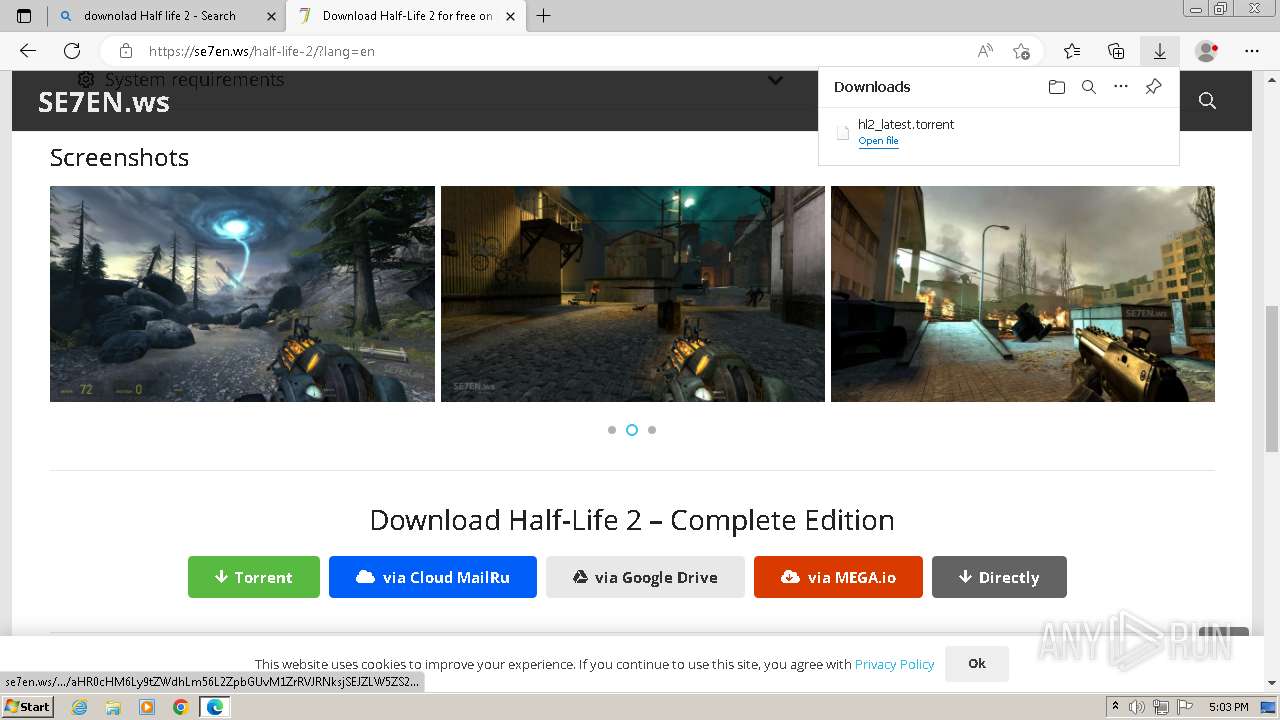Click the browser Back arrow

[28, 51]
